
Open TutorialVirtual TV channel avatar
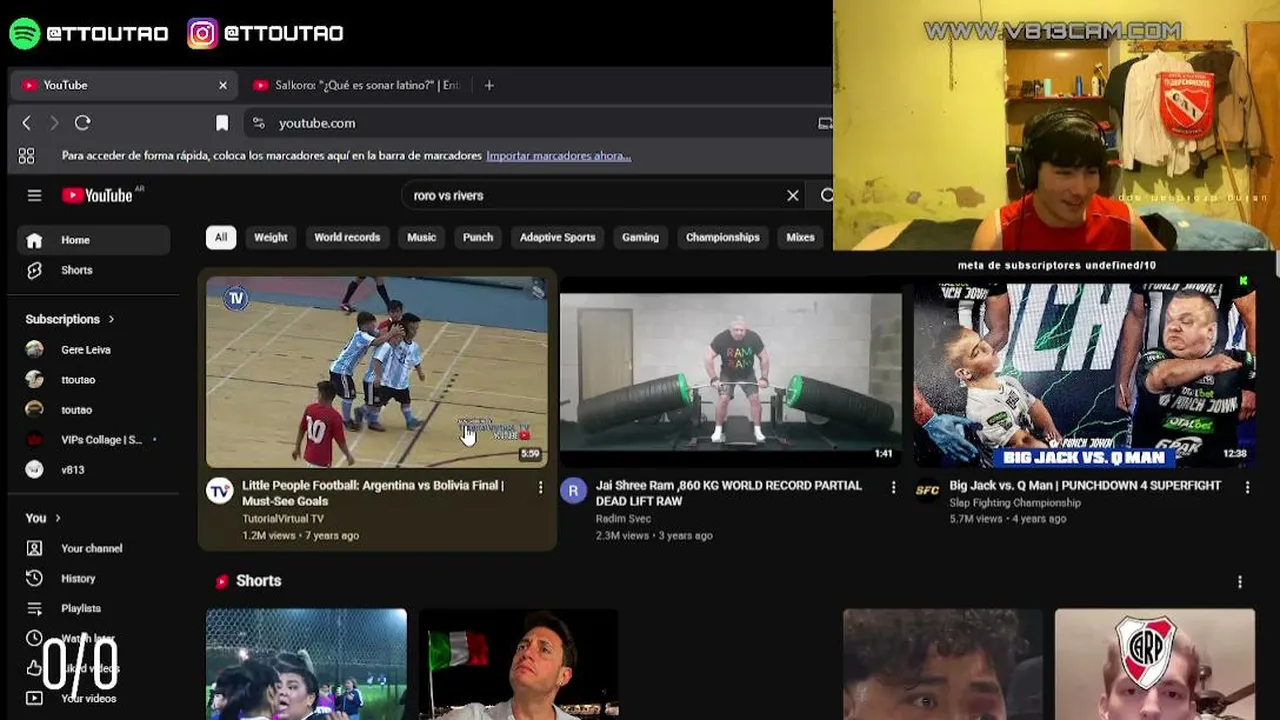pyautogui.click(x=220, y=490)
